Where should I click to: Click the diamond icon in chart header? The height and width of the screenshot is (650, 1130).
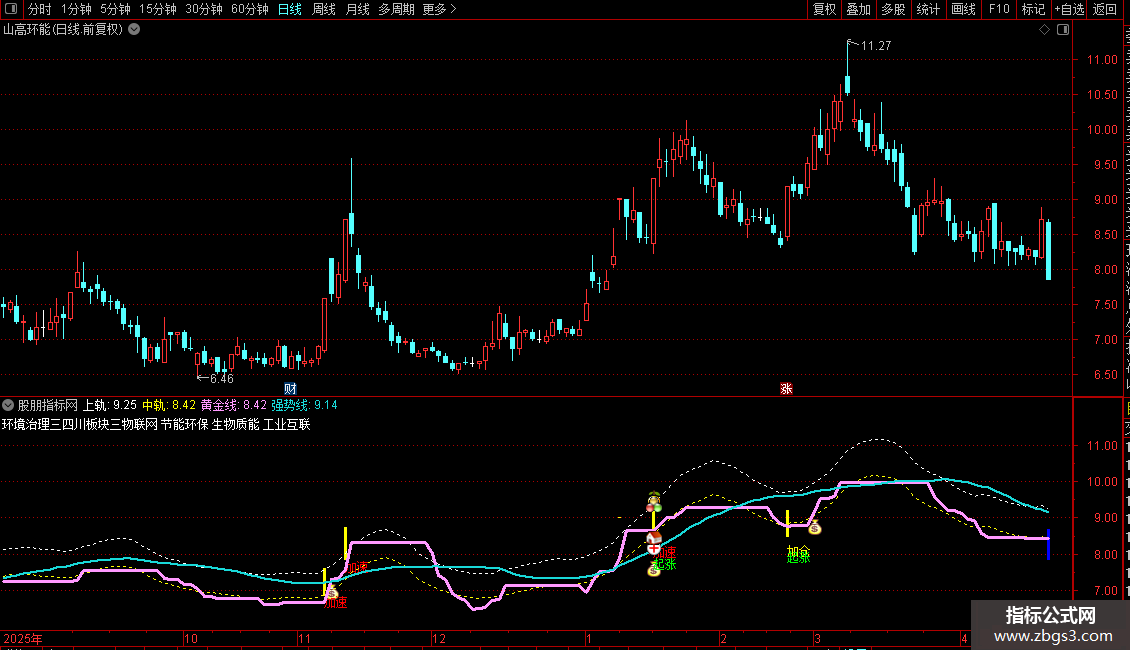[1044, 30]
